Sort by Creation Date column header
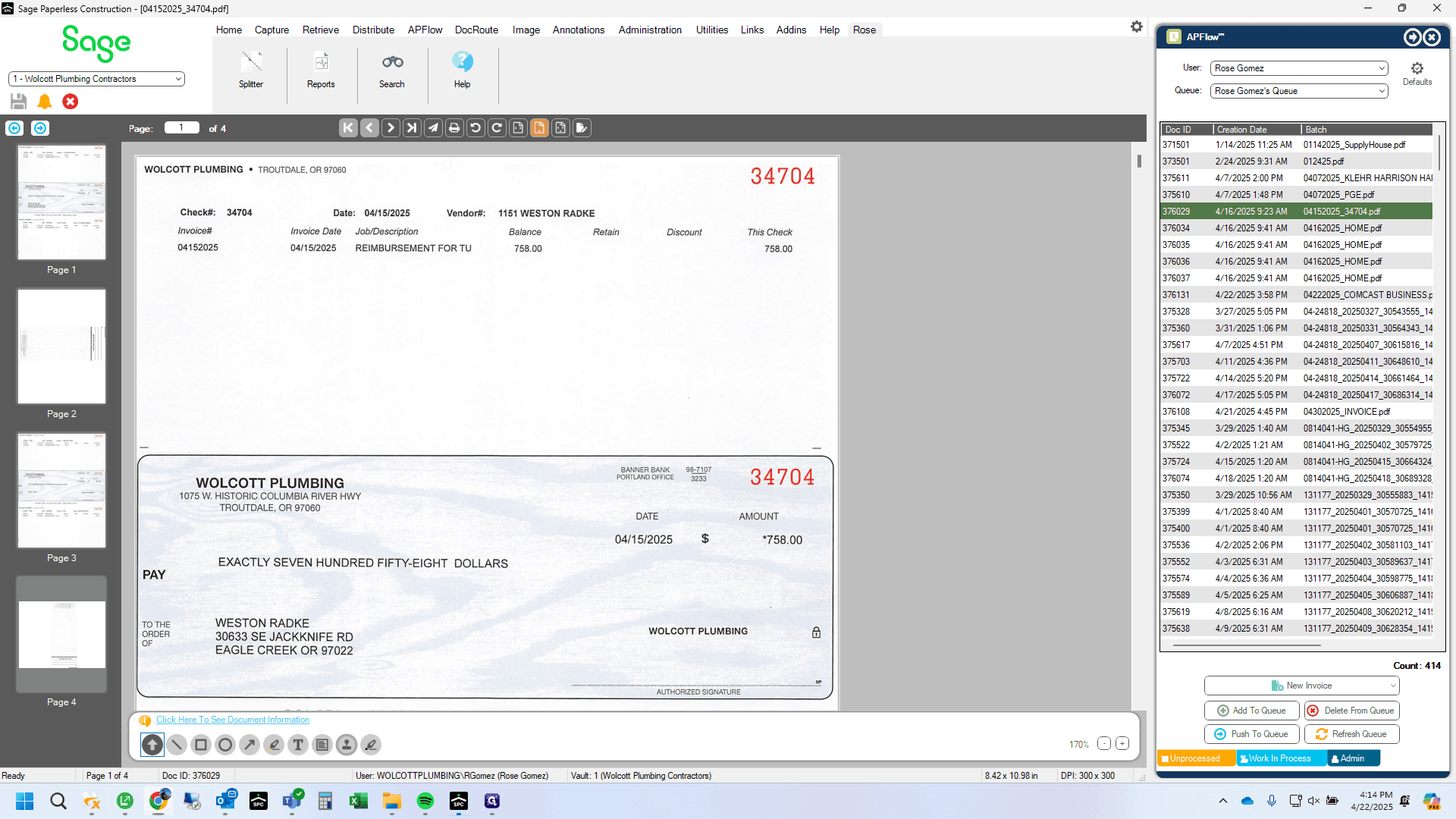 point(1257,130)
